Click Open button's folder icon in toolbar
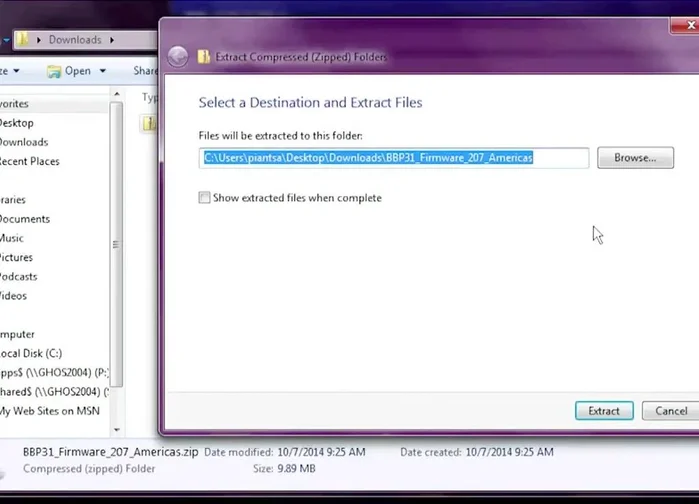 (54, 71)
